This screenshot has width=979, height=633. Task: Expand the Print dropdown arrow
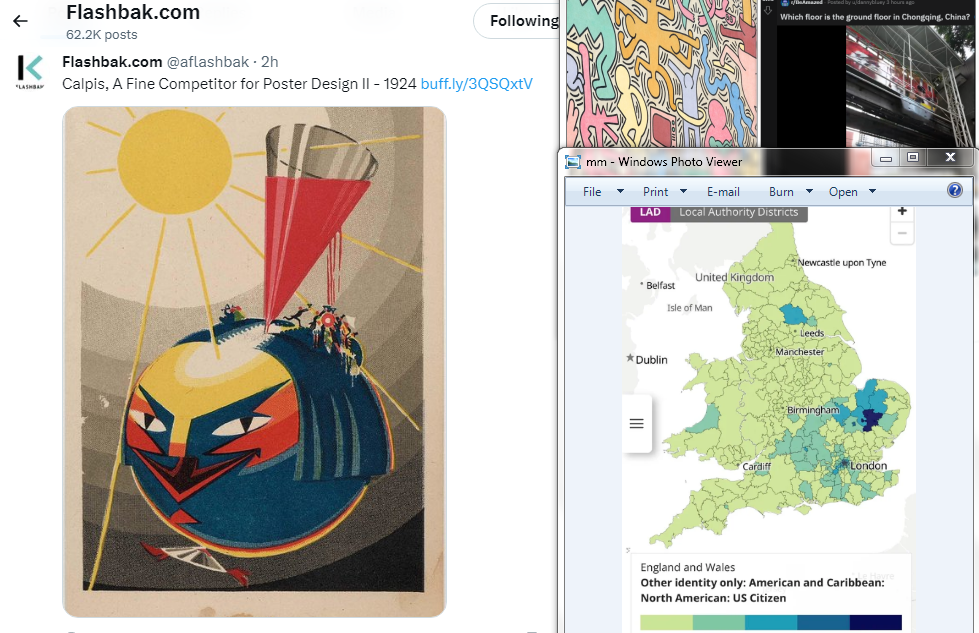point(683,191)
